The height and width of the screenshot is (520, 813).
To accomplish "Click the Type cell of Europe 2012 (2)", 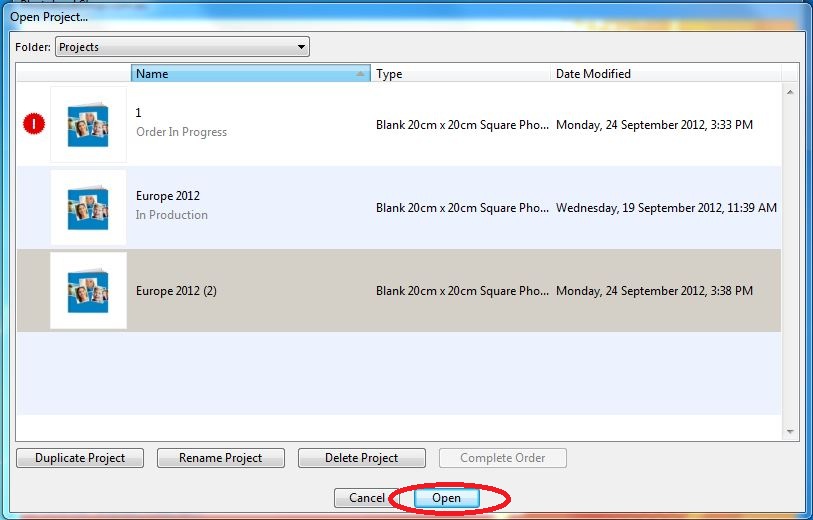I will [x=462, y=291].
